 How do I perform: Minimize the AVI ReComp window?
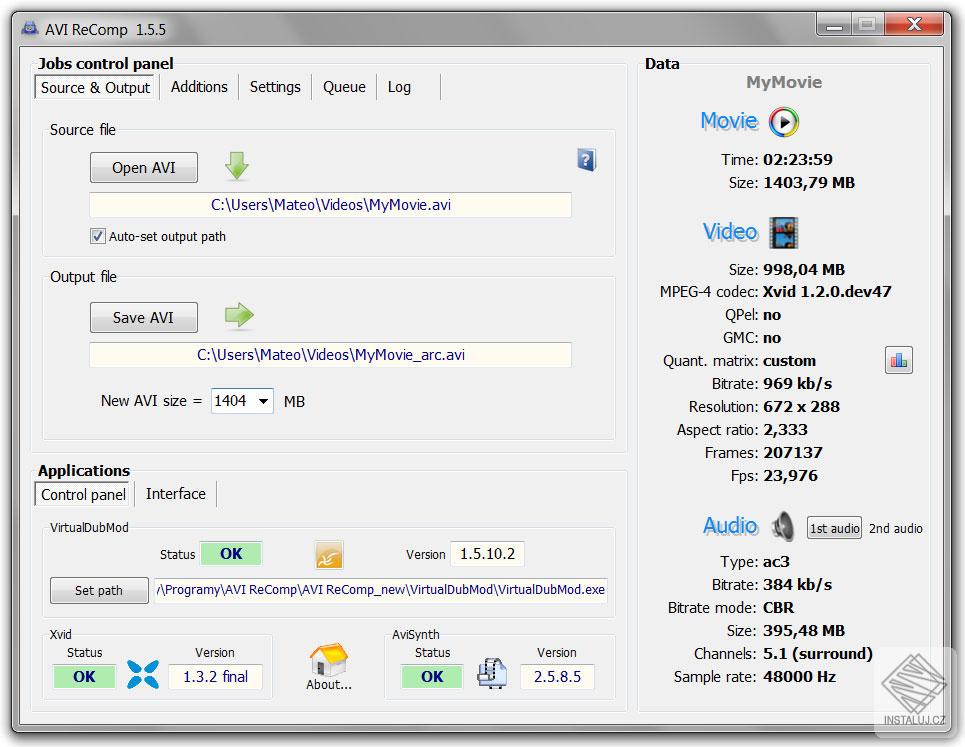[x=834, y=25]
